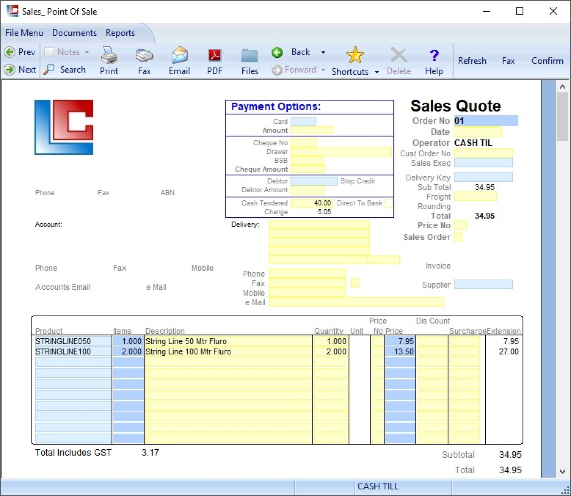571x496 pixels.
Task: Expand the Shortcuts dropdown arrow
Action: pyautogui.click(x=377, y=72)
